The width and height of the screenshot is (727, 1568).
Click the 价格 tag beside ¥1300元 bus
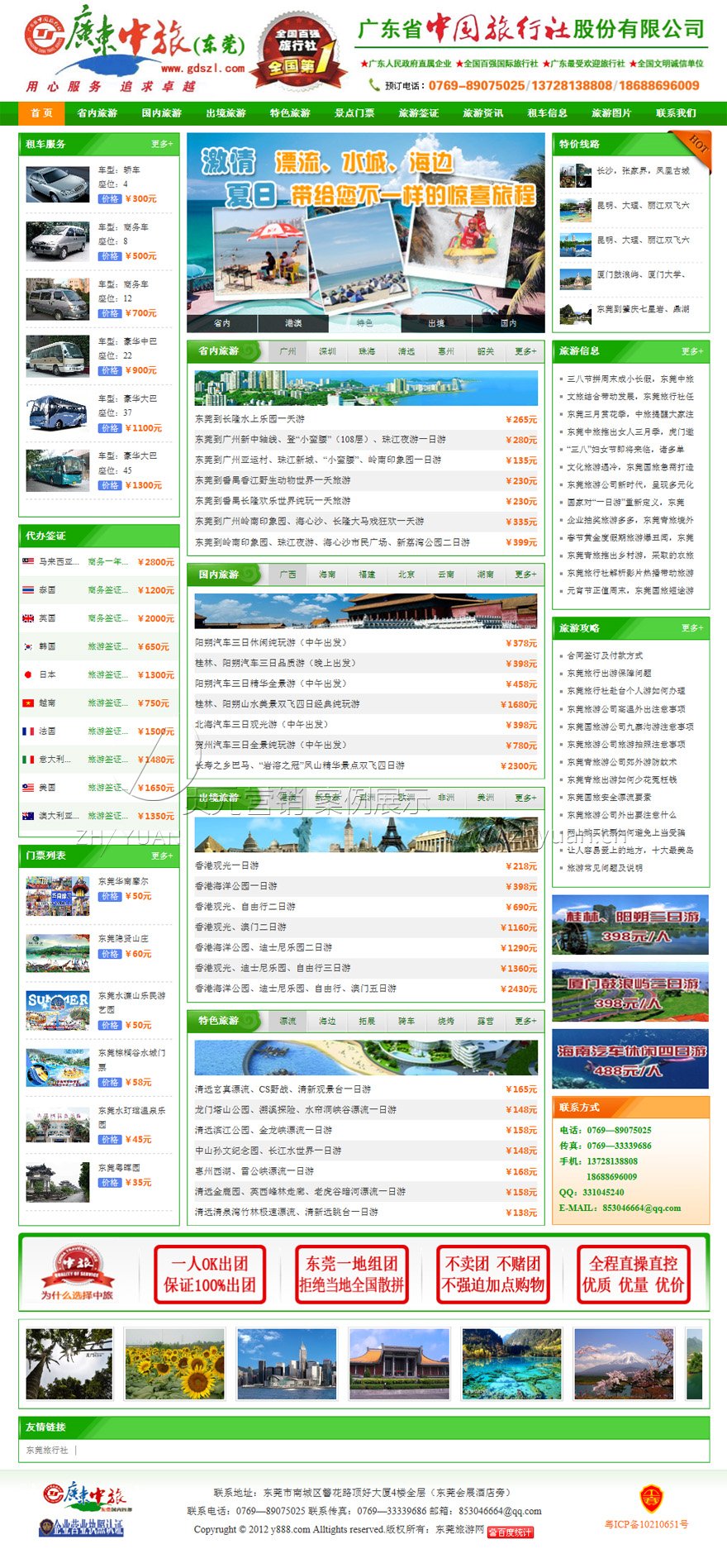click(110, 485)
